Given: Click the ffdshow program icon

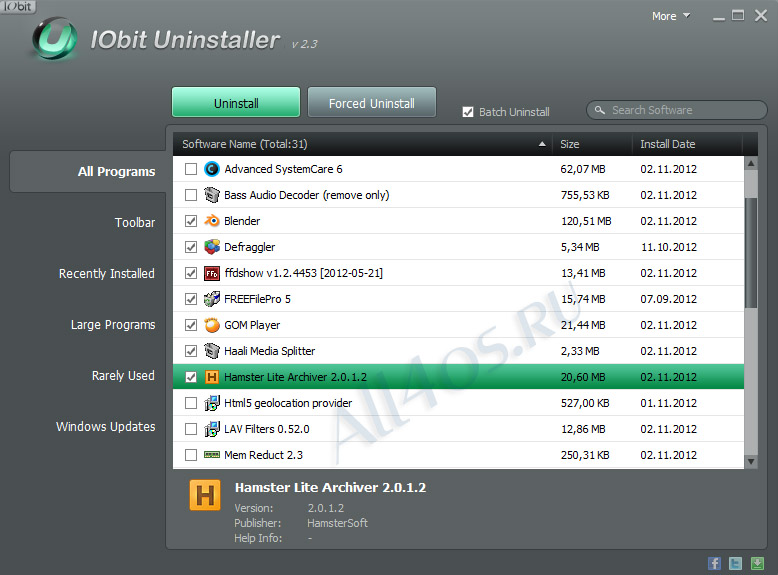Looking at the screenshot, I should pyautogui.click(x=212, y=273).
